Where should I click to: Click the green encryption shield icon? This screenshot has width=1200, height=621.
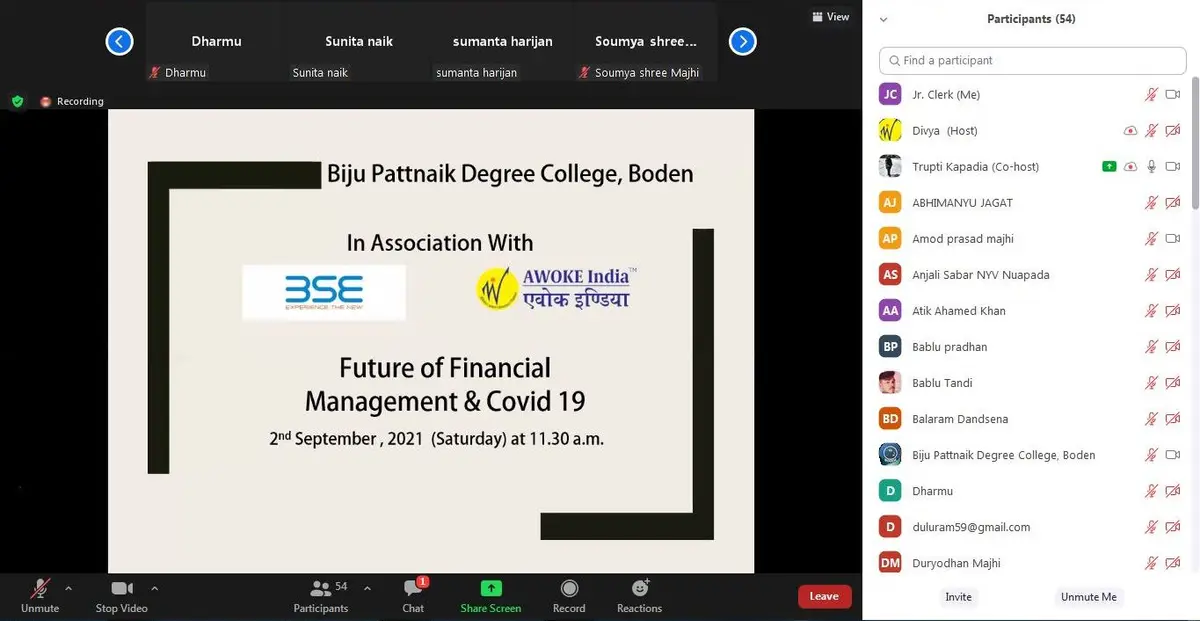17,101
